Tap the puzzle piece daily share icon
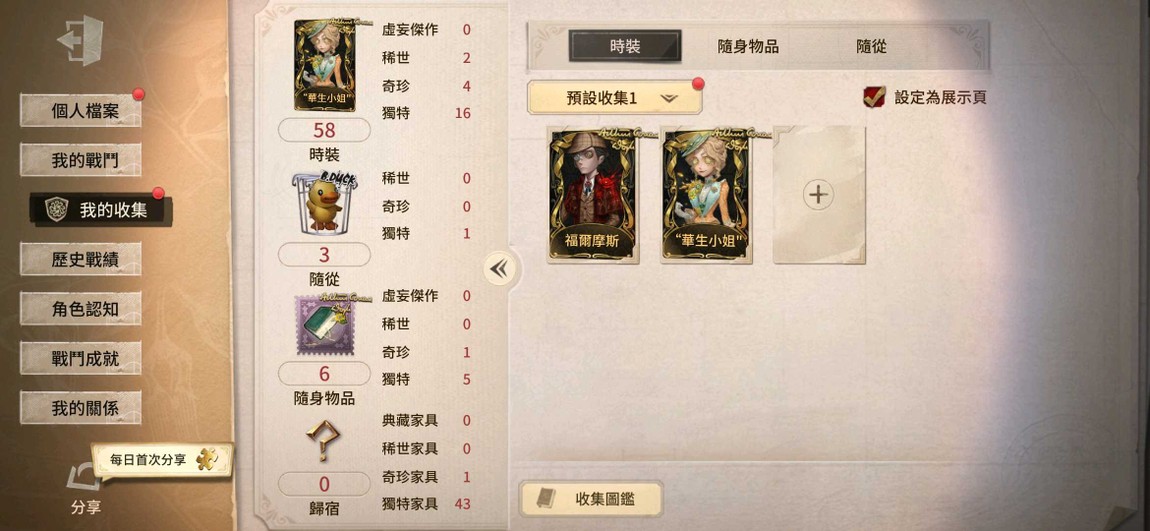 [207, 459]
